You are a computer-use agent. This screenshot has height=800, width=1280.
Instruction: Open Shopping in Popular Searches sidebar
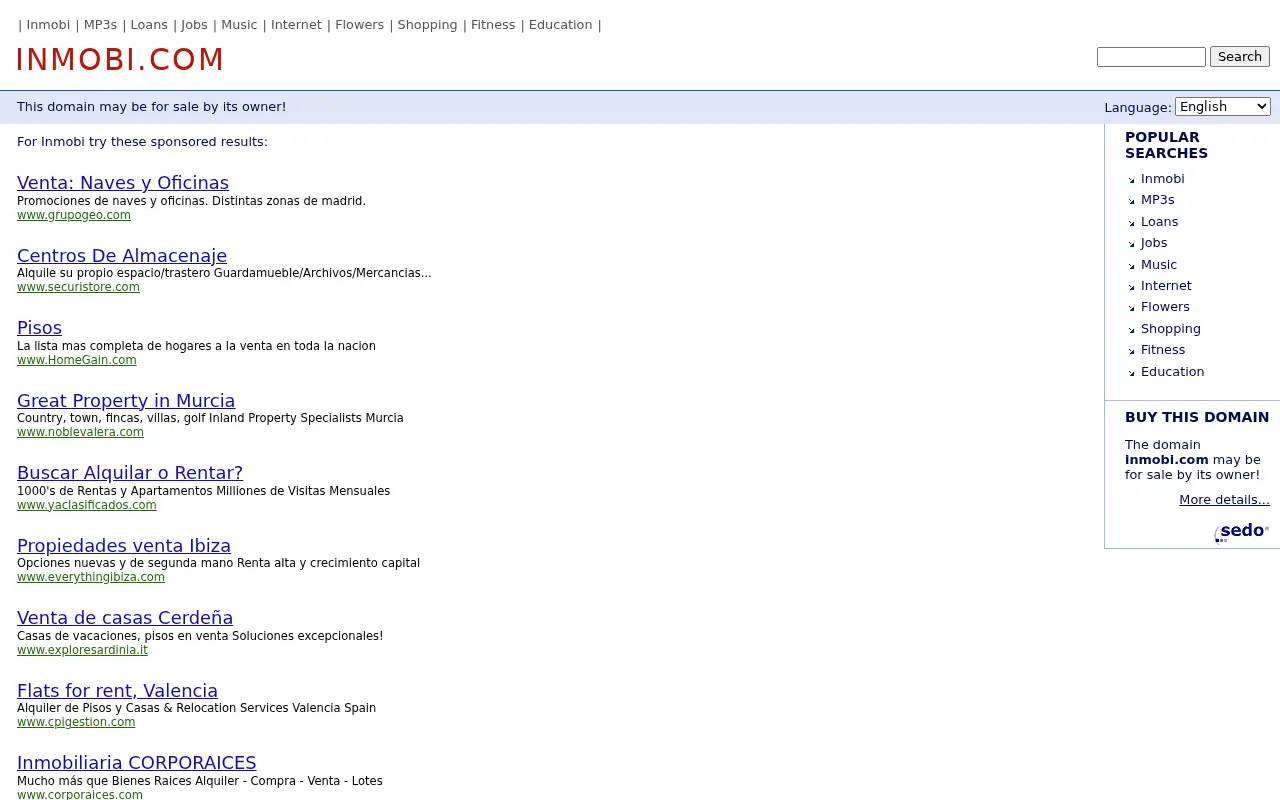coord(1171,329)
